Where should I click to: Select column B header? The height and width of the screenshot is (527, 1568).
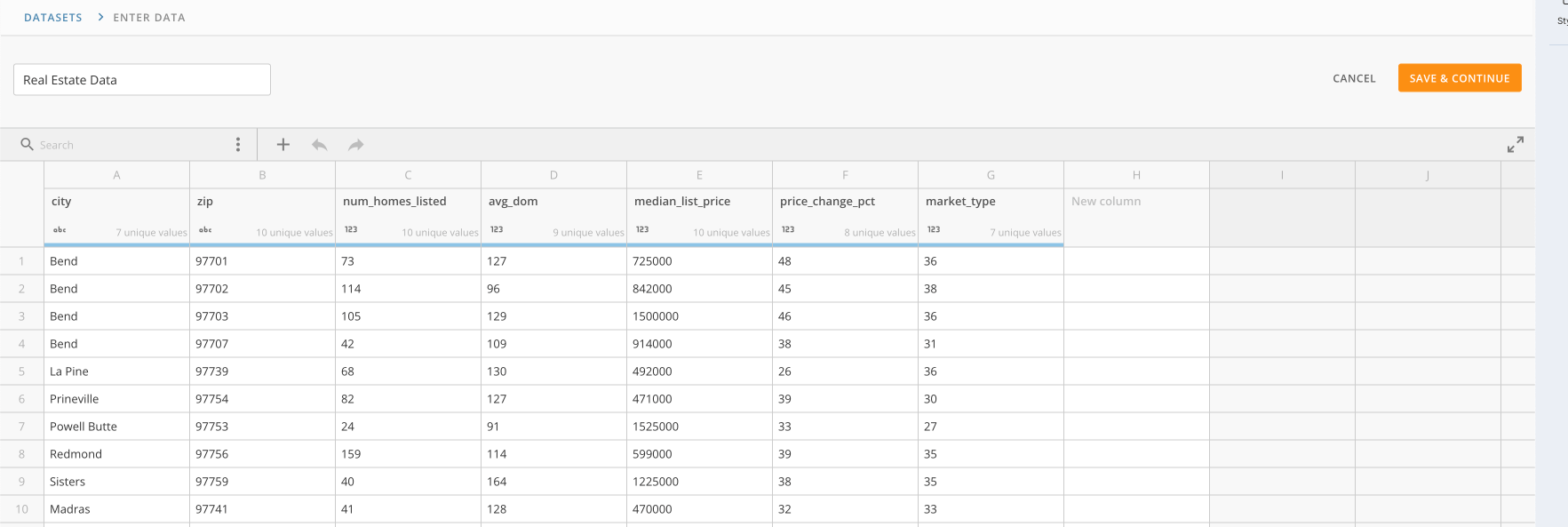tap(262, 175)
